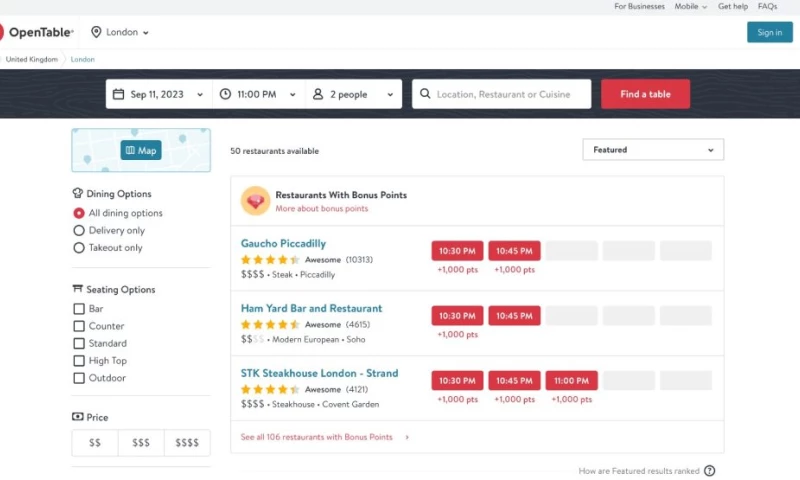This screenshot has height=480, width=800.
Task: Open the 11:00 PM time dropdown
Action: click(259, 94)
